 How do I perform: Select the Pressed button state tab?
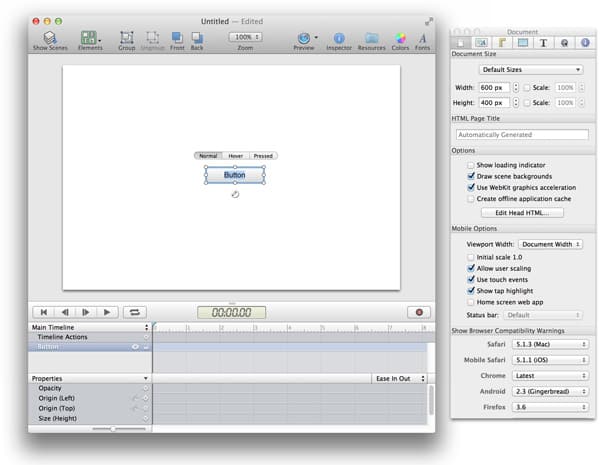(263, 156)
